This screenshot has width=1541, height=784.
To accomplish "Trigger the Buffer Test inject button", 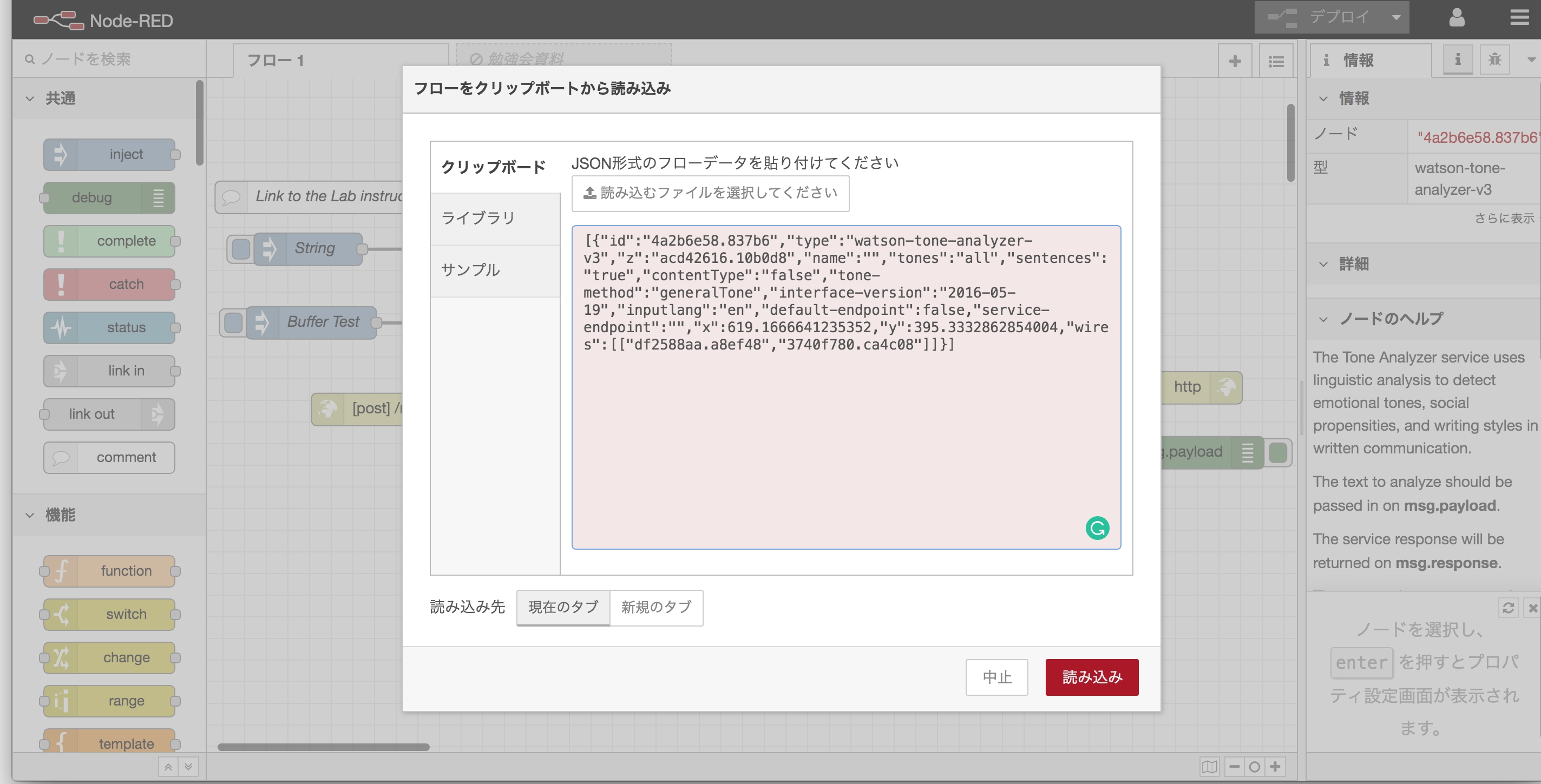I will point(233,323).
